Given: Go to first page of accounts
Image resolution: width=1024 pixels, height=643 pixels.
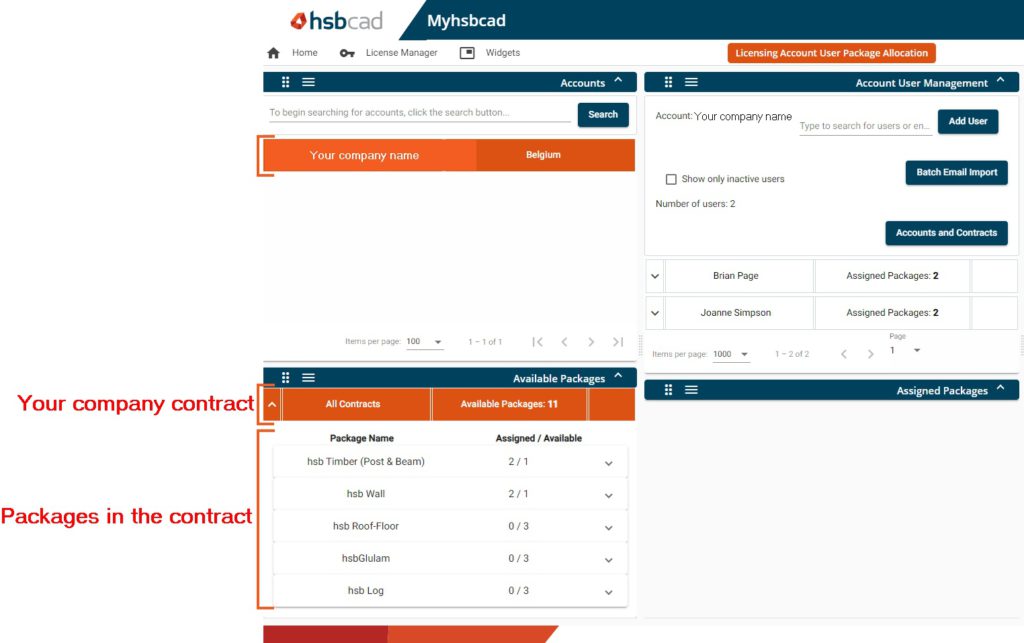Looking at the screenshot, I should (537, 342).
